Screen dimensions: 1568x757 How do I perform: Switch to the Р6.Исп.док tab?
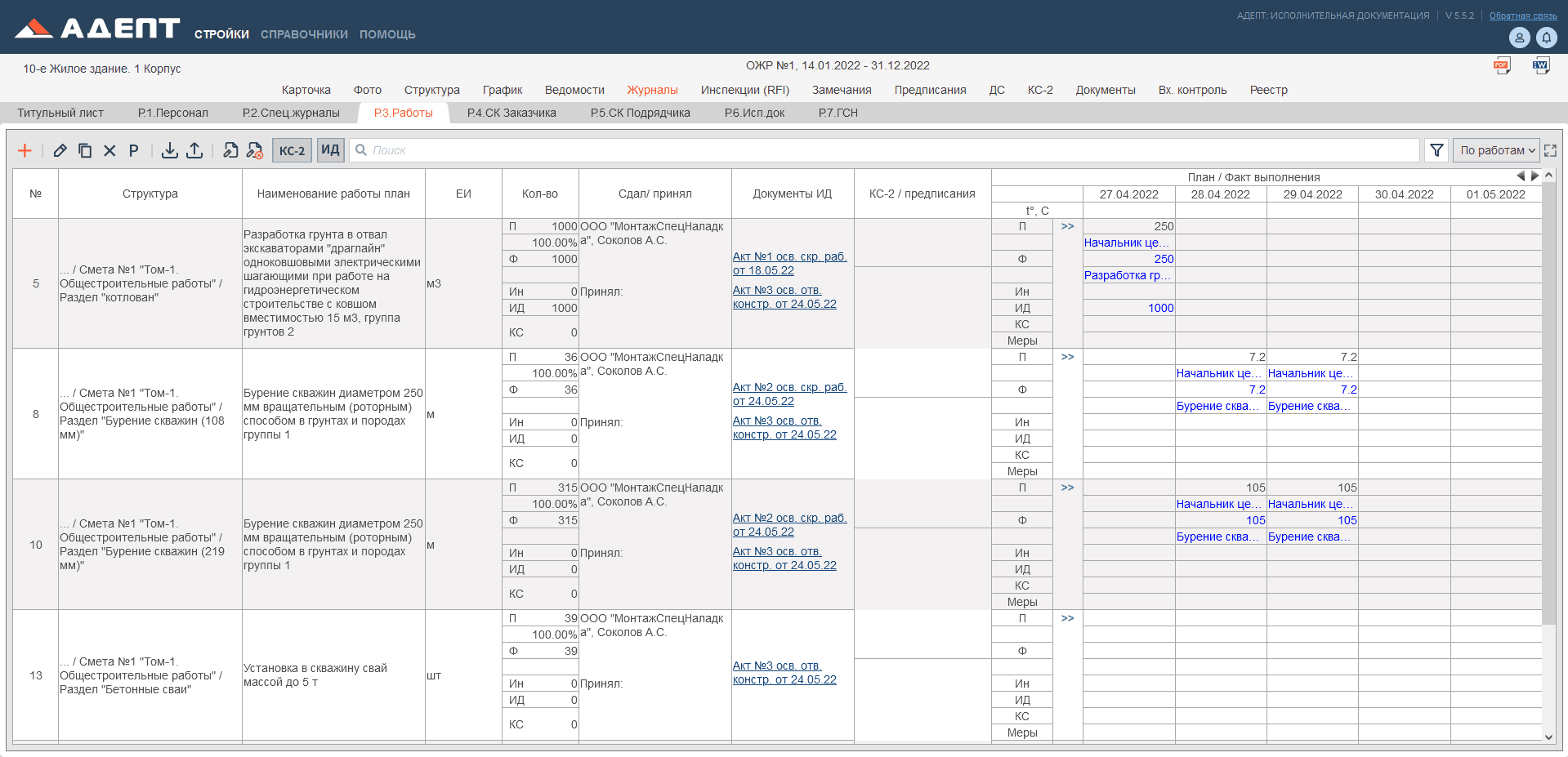pos(753,113)
